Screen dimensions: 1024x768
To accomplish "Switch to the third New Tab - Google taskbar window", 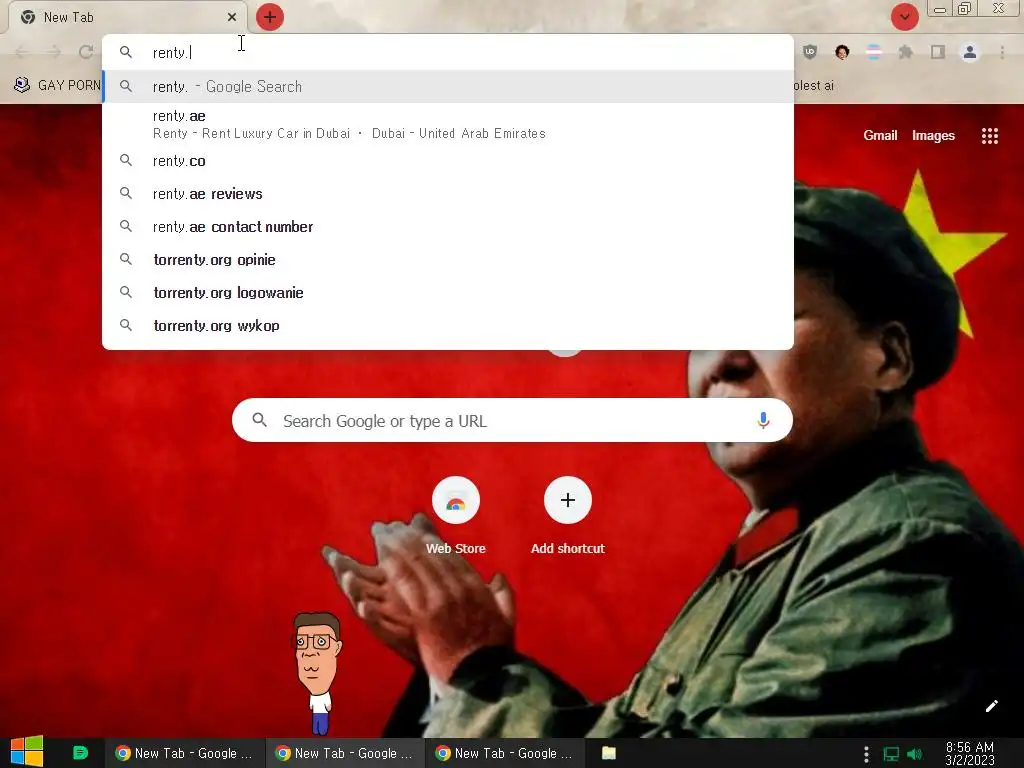I will pyautogui.click(x=505, y=753).
